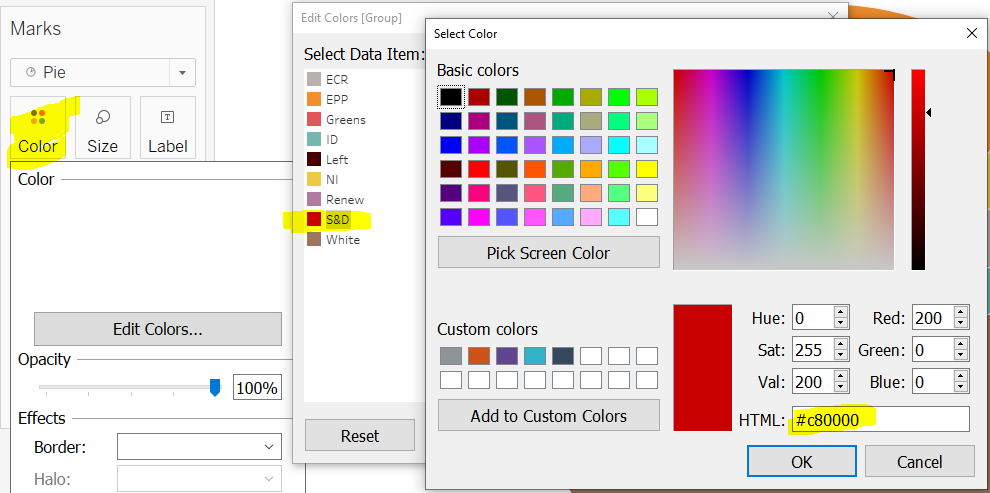Screen dimensions: 990x493
Task: Decrease the Hue value stepper
Action: coord(840,323)
